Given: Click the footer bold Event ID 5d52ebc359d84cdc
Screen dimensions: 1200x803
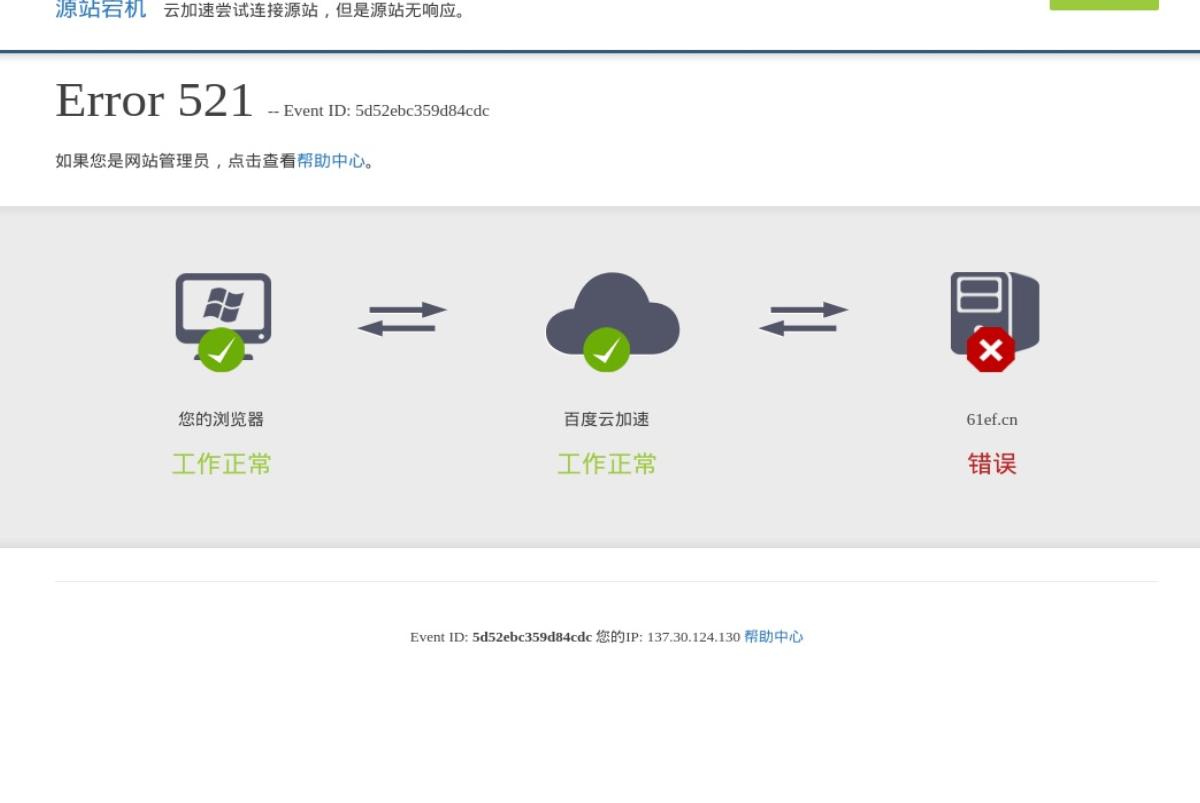Looking at the screenshot, I should coord(532,637).
